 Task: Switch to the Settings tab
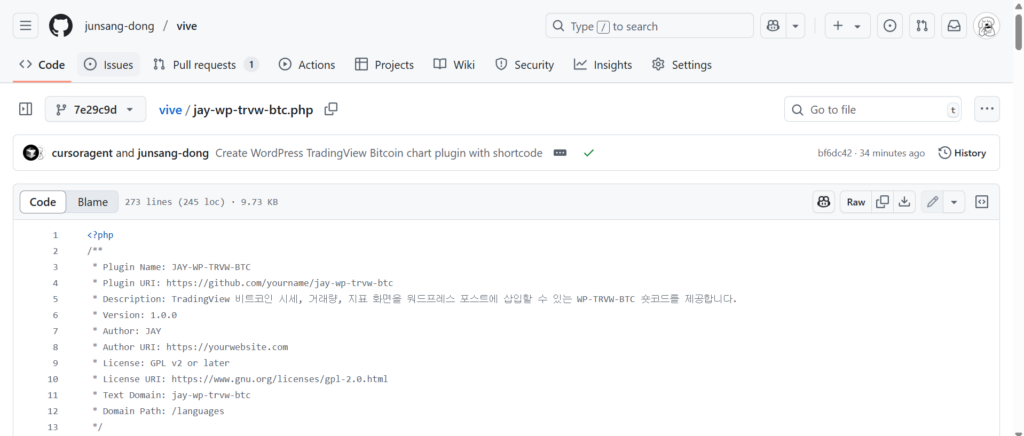pos(682,65)
